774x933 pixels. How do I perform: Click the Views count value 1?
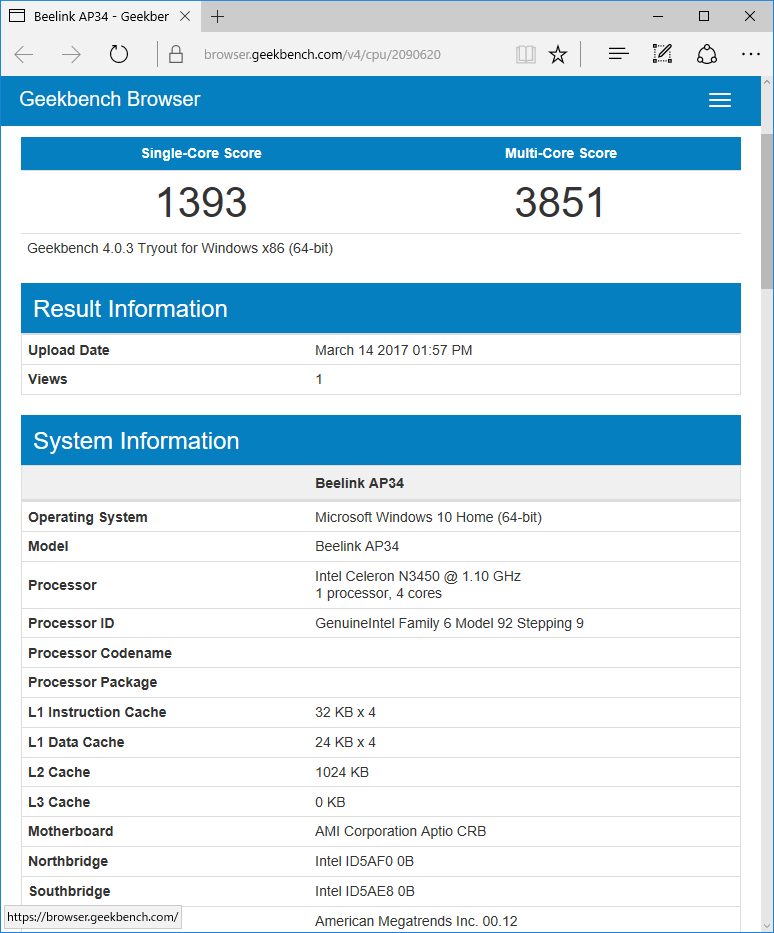pyautogui.click(x=319, y=380)
